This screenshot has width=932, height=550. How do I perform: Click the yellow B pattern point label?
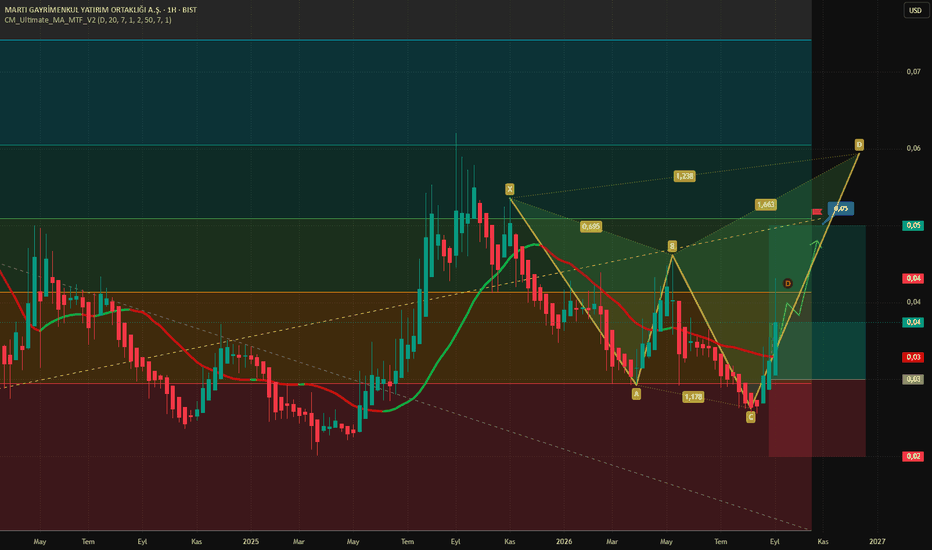click(672, 246)
